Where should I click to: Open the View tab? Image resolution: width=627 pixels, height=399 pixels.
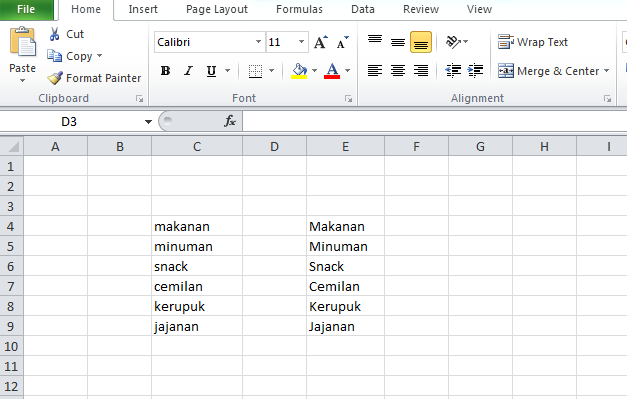479,9
